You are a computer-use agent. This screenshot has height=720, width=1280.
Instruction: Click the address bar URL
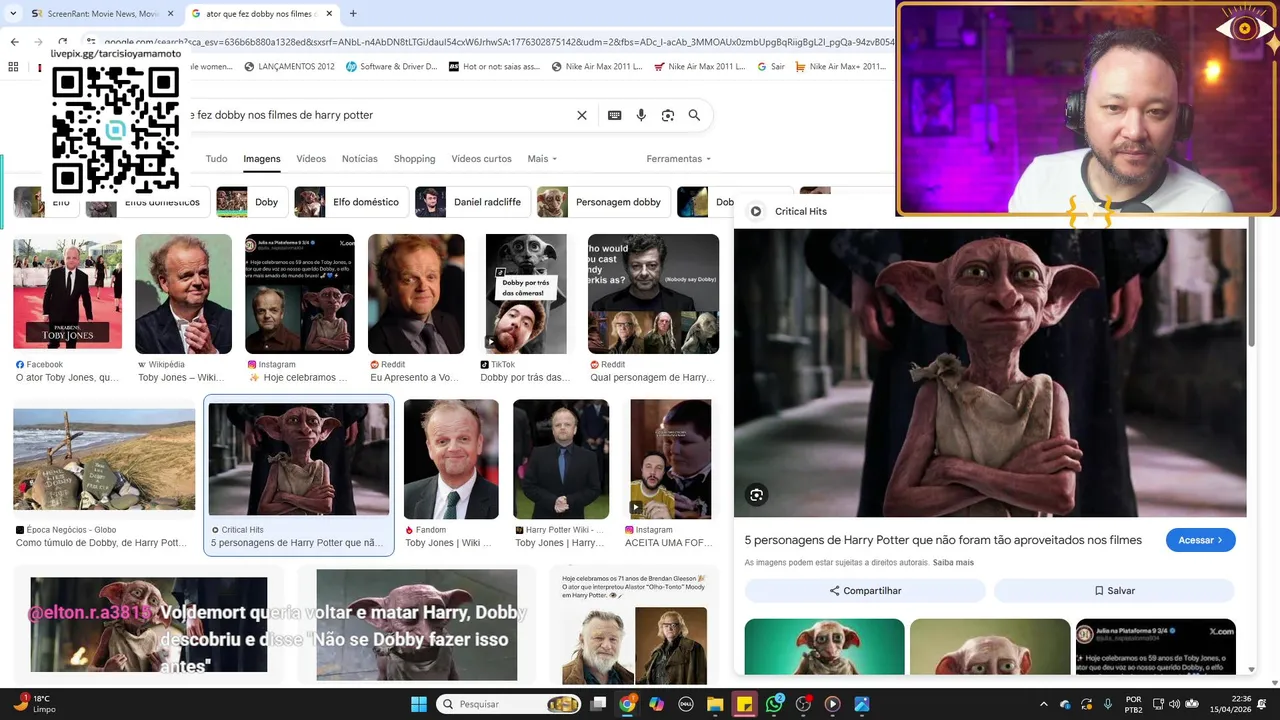click(x=500, y=42)
